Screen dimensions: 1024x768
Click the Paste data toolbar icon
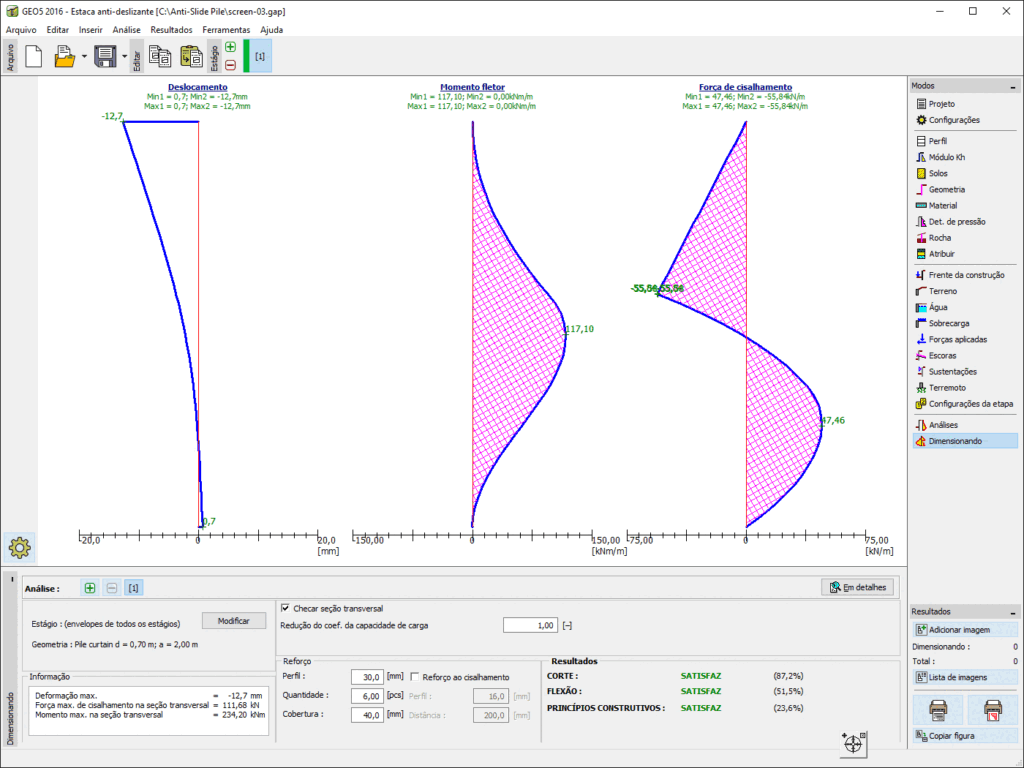point(191,56)
